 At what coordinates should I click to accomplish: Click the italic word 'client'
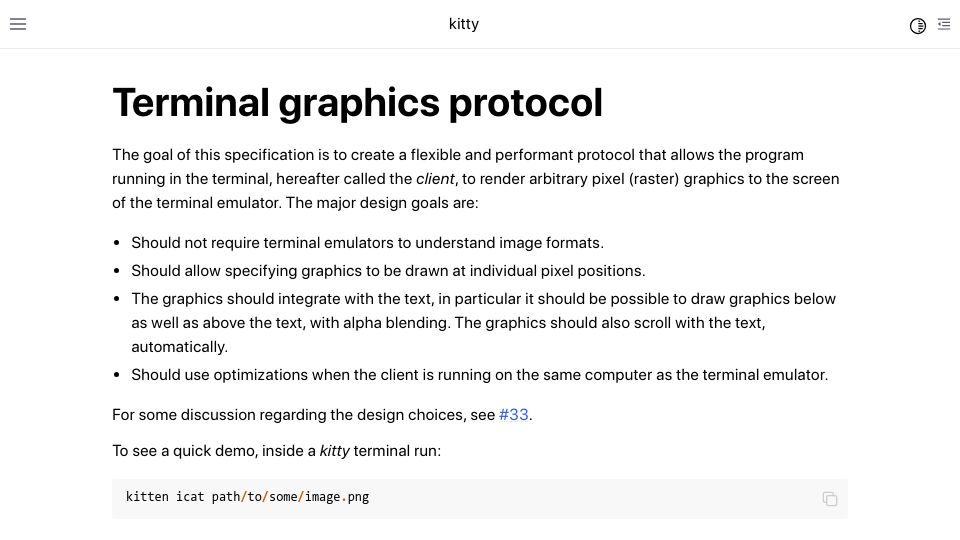[x=435, y=179]
